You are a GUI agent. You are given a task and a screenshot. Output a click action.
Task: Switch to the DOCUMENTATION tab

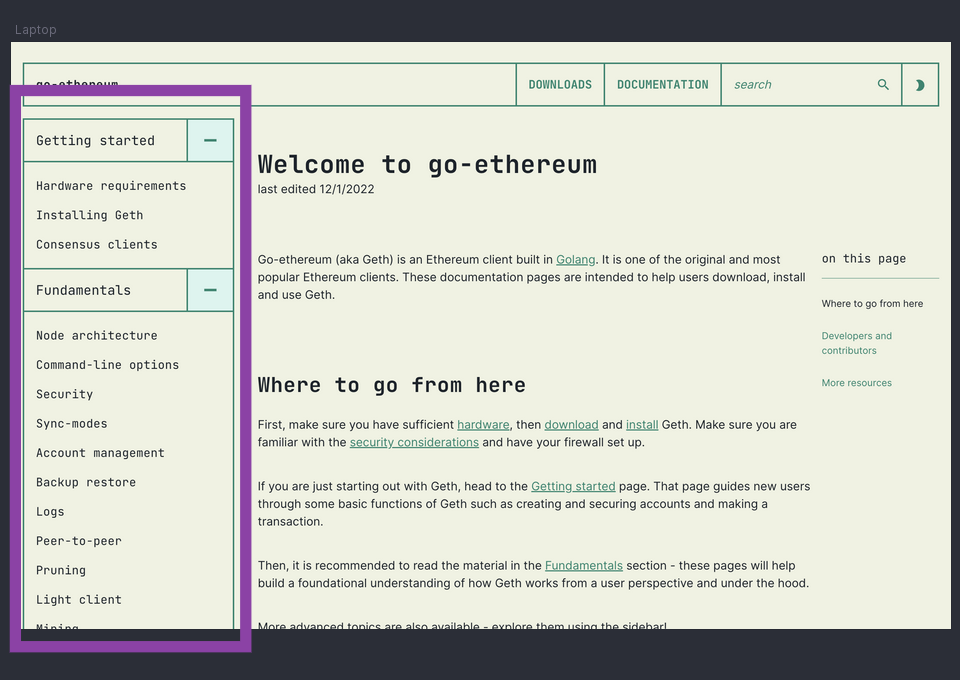tap(662, 84)
